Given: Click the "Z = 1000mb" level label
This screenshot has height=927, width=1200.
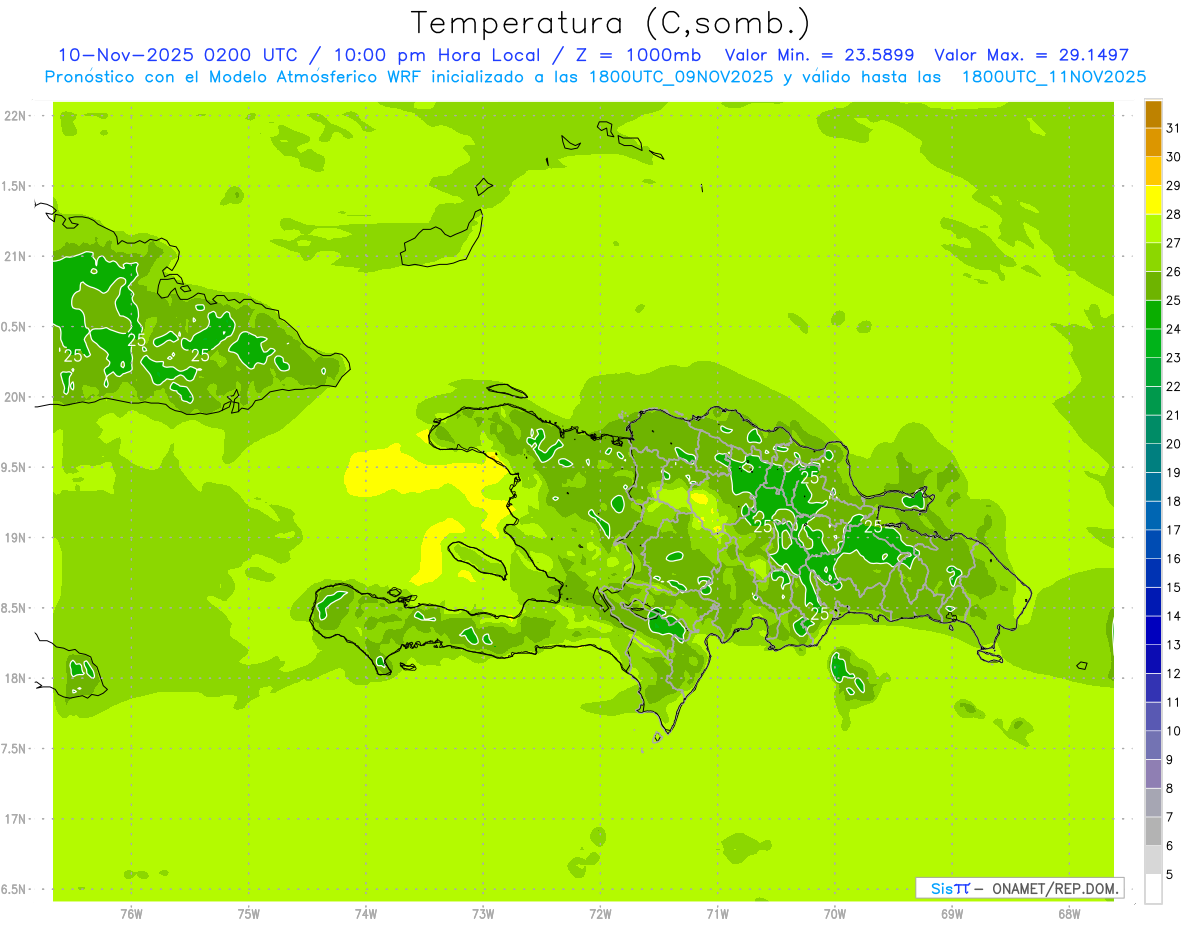Looking at the screenshot, I should click(x=647, y=55).
